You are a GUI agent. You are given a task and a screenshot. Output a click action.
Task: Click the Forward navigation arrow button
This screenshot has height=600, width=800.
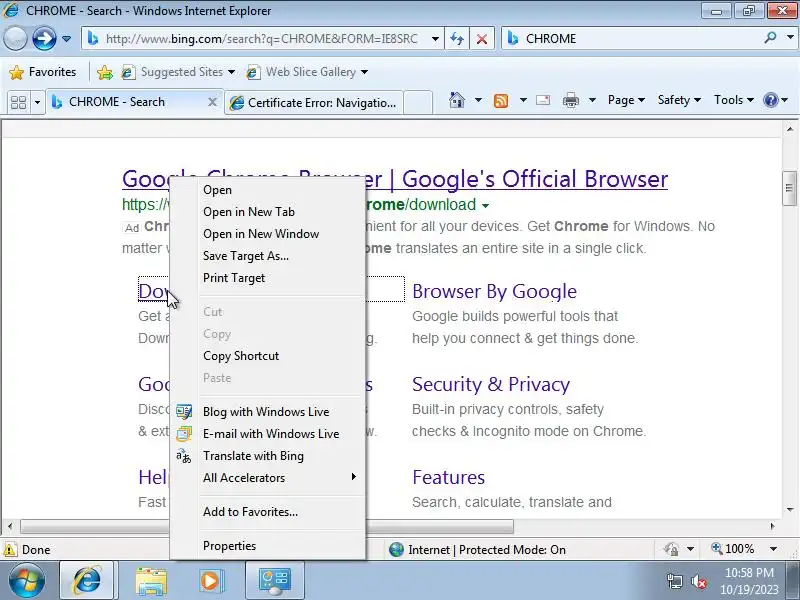[x=44, y=38]
